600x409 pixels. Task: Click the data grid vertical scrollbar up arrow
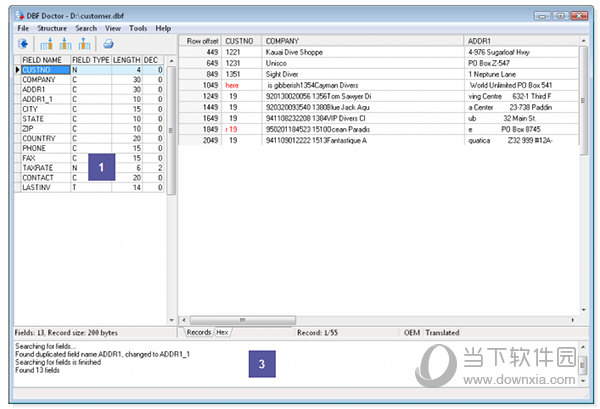point(584,41)
